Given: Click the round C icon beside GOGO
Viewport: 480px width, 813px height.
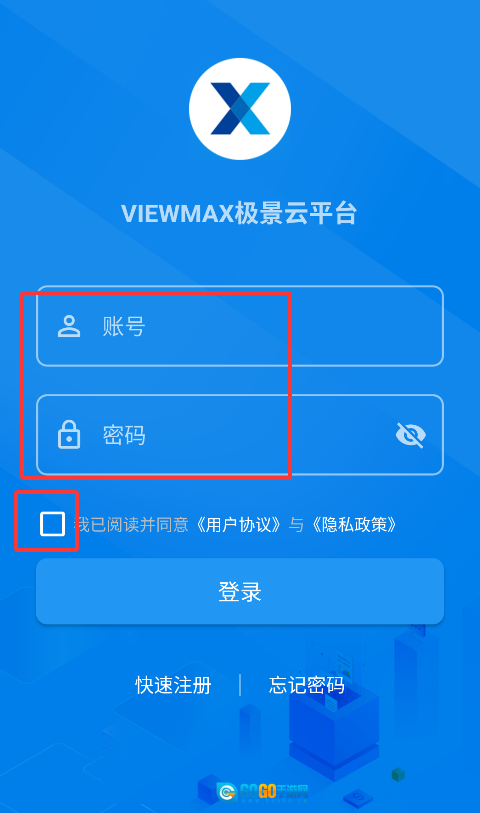Looking at the screenshot, I should (x=227, y=792).
